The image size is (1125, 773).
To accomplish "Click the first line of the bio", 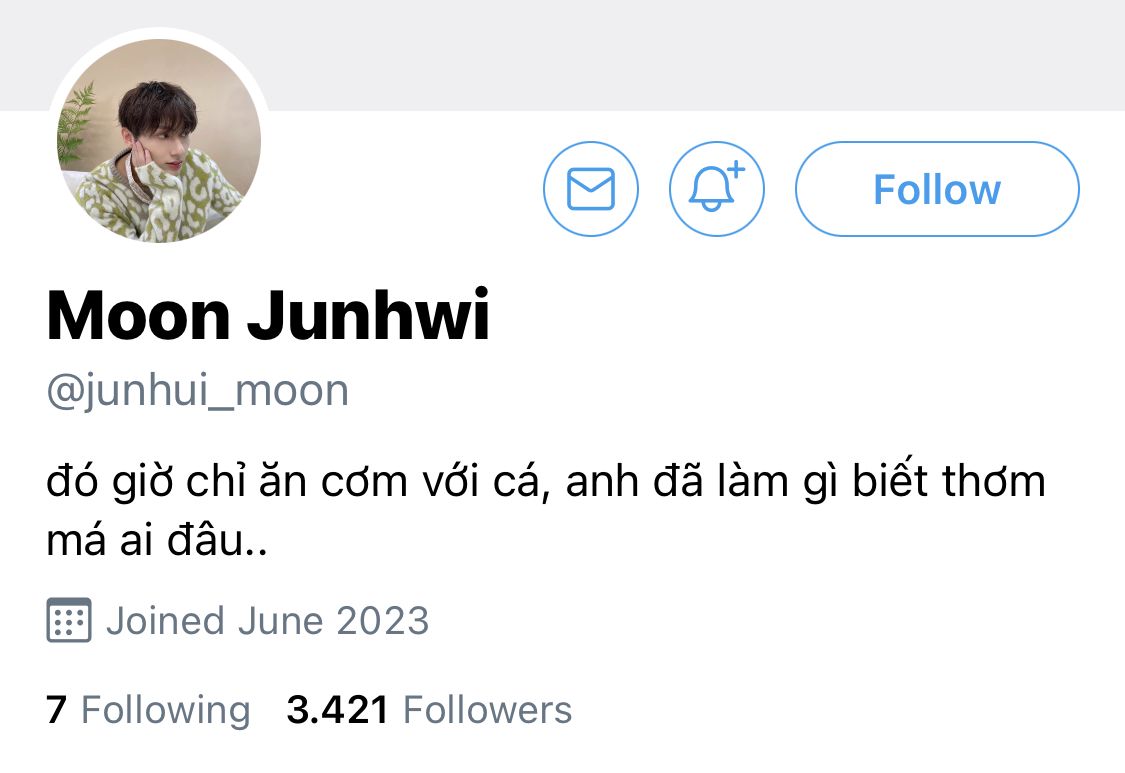I will pos(546,481).
